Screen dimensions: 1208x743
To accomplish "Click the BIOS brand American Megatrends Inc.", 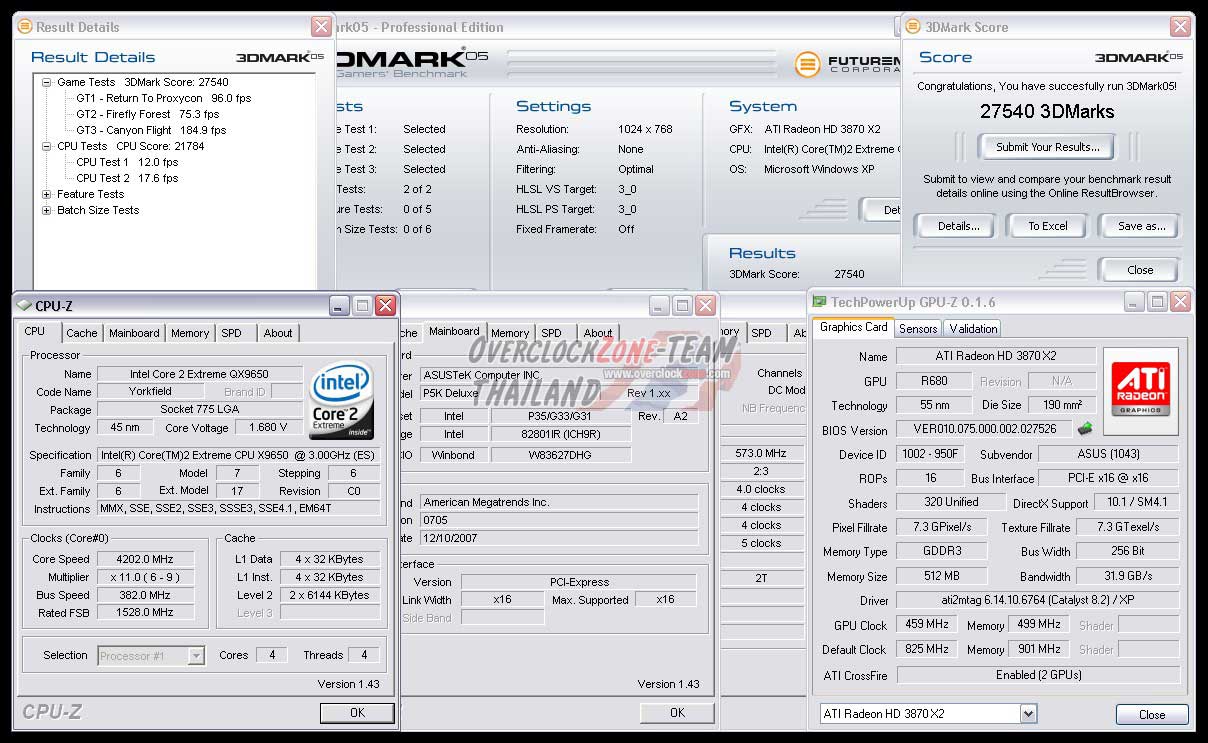I will (558, 502).
